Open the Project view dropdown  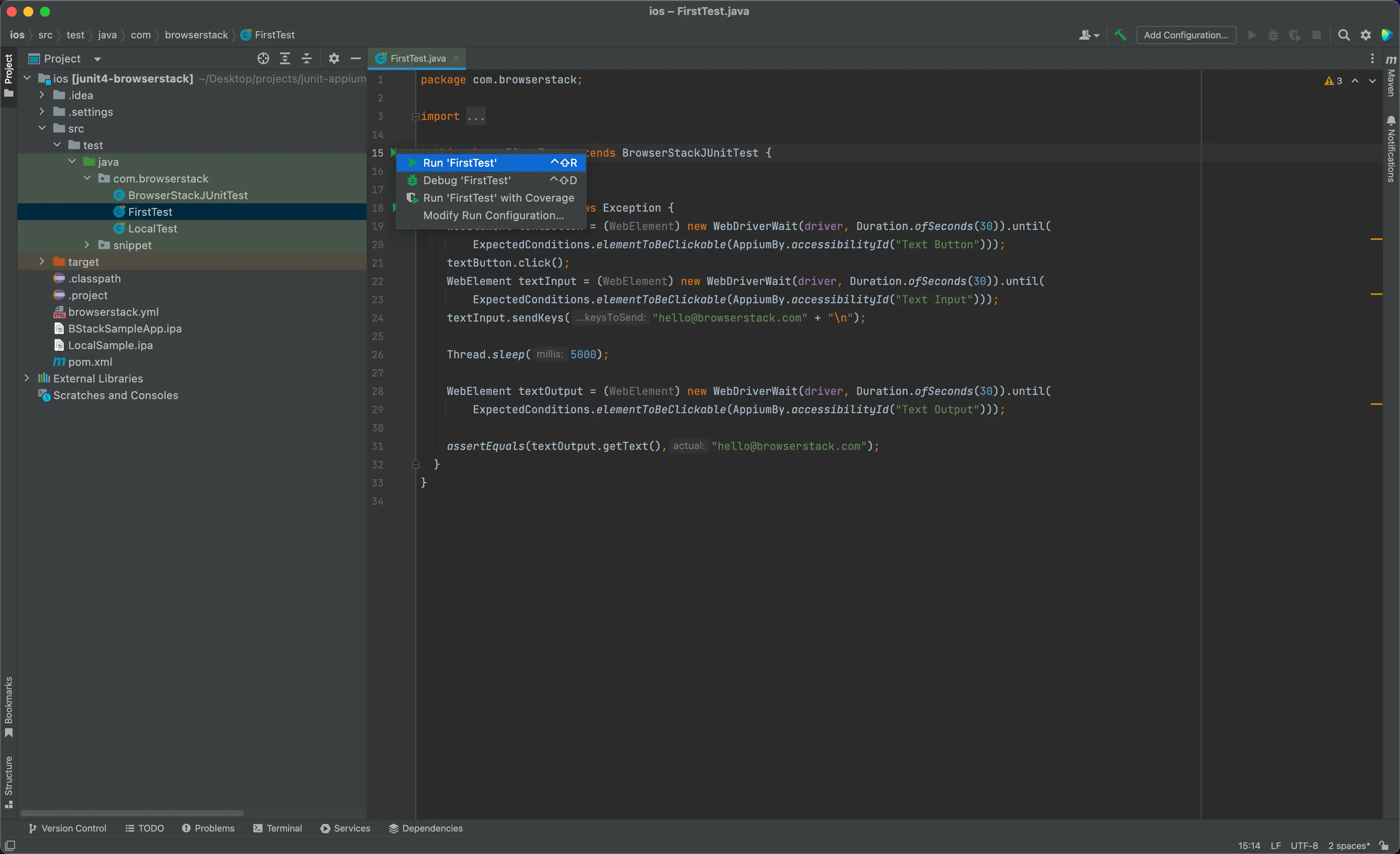point(97,59)
